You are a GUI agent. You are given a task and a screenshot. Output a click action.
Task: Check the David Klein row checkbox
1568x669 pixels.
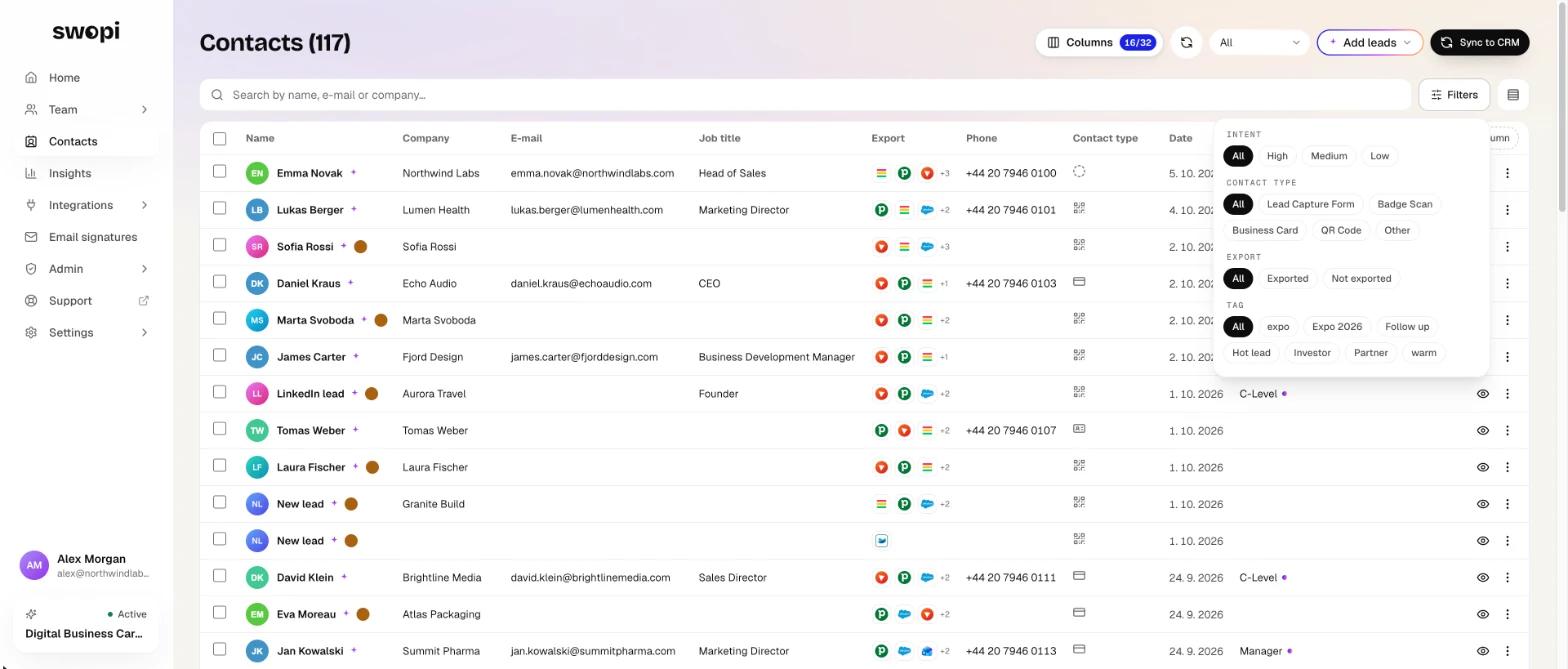click(x=220, y=576)
